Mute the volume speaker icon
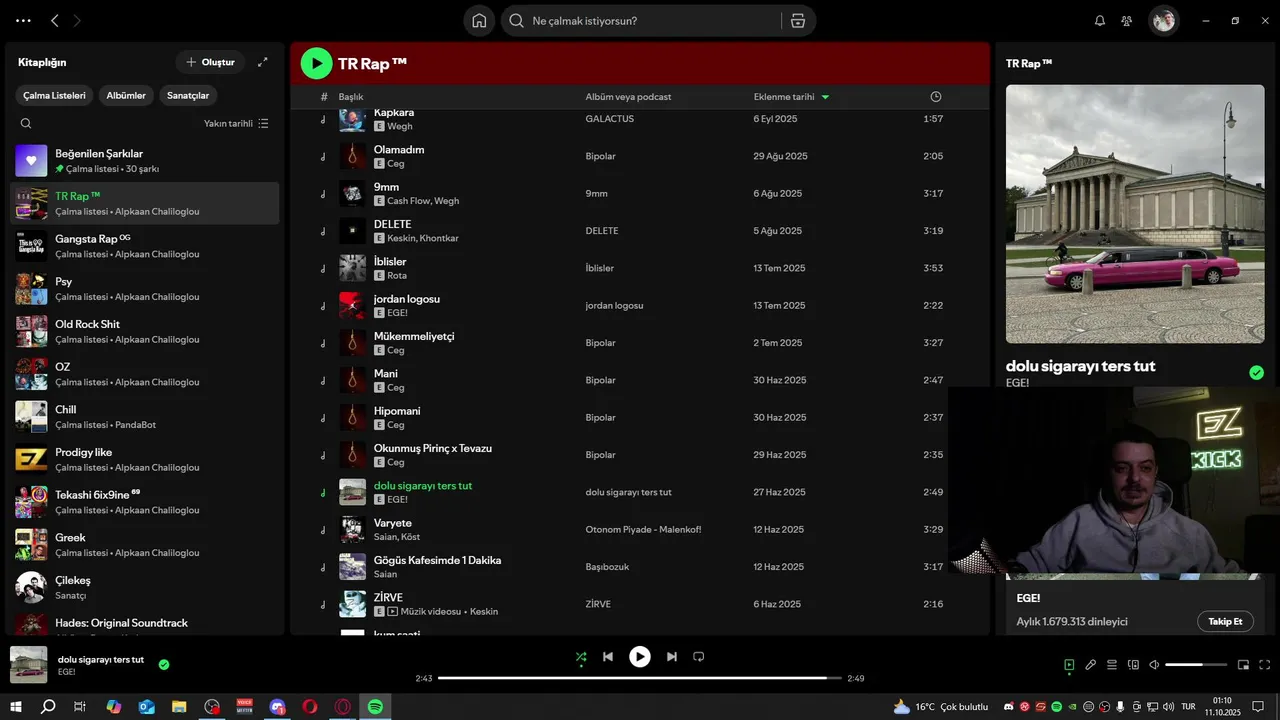Image resolution: width=1280 pixels, height=720 pixels. [x=1154, y=665]
